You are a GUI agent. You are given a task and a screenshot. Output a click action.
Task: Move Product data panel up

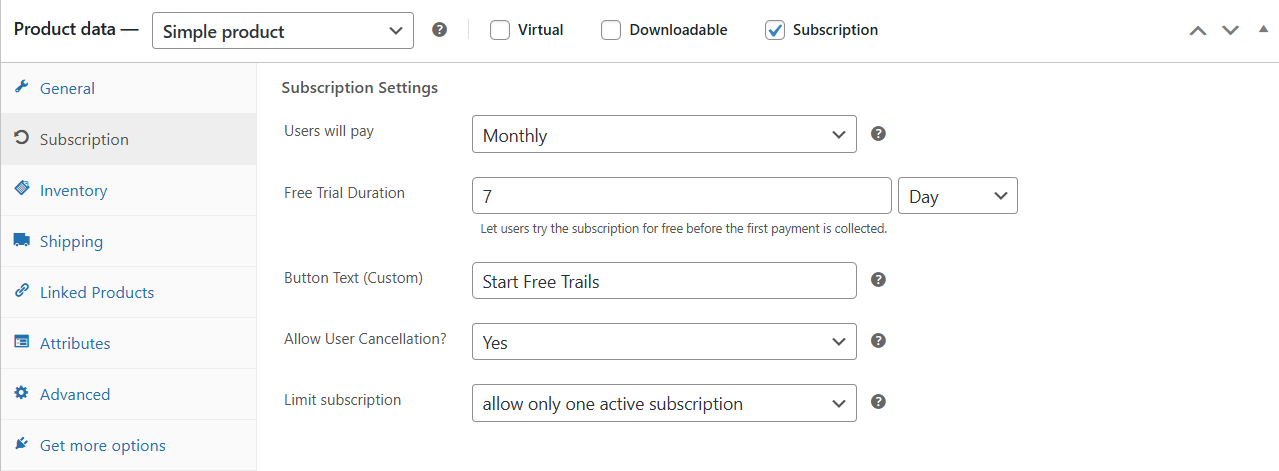coord(1198,31)
